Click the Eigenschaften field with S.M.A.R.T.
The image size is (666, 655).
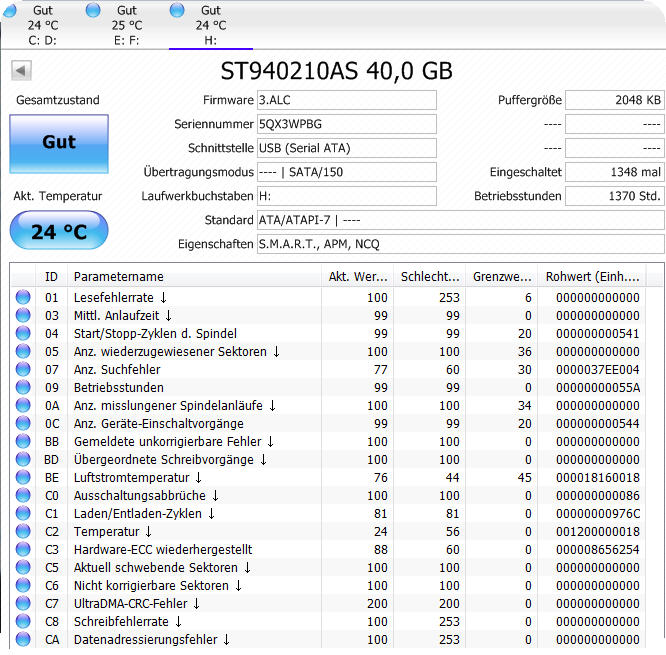pos(460,244)
